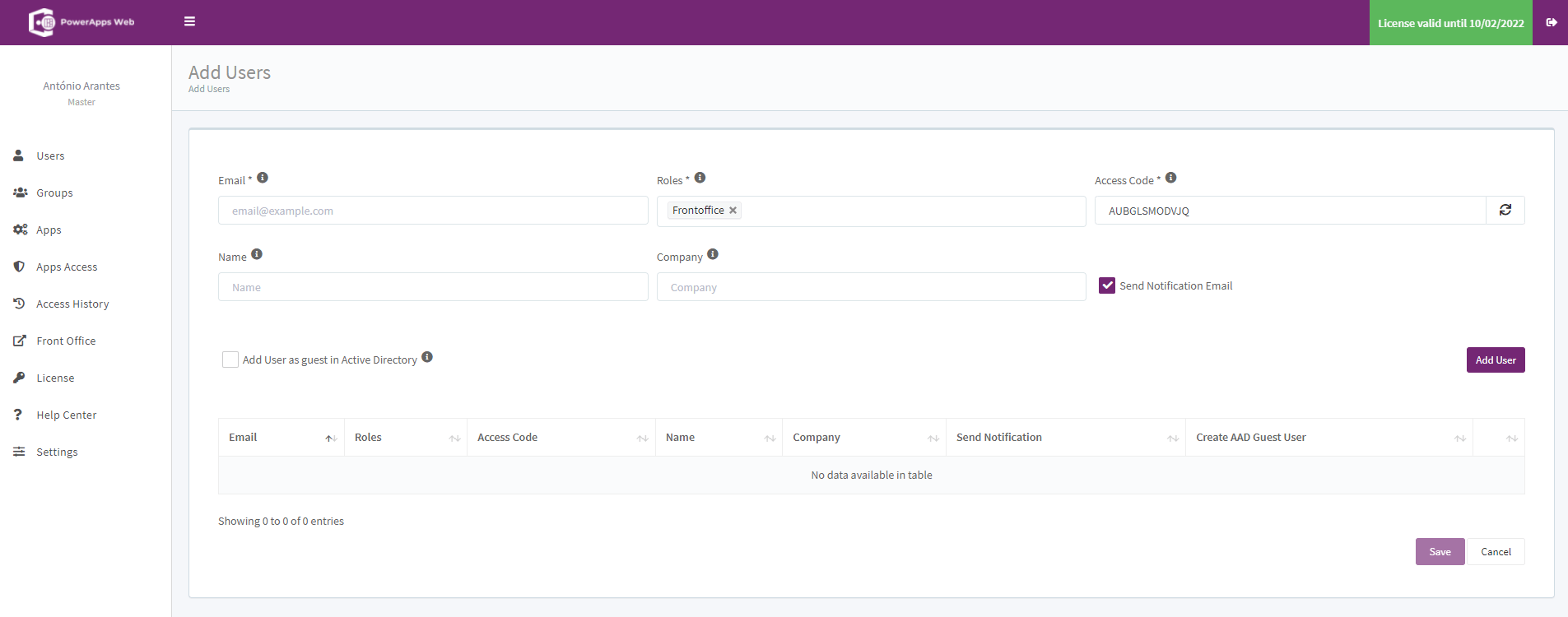The height and width of the screenshot is (617, 1568).
Task: Click the Settings sliders icon
Action: point(19,451)
